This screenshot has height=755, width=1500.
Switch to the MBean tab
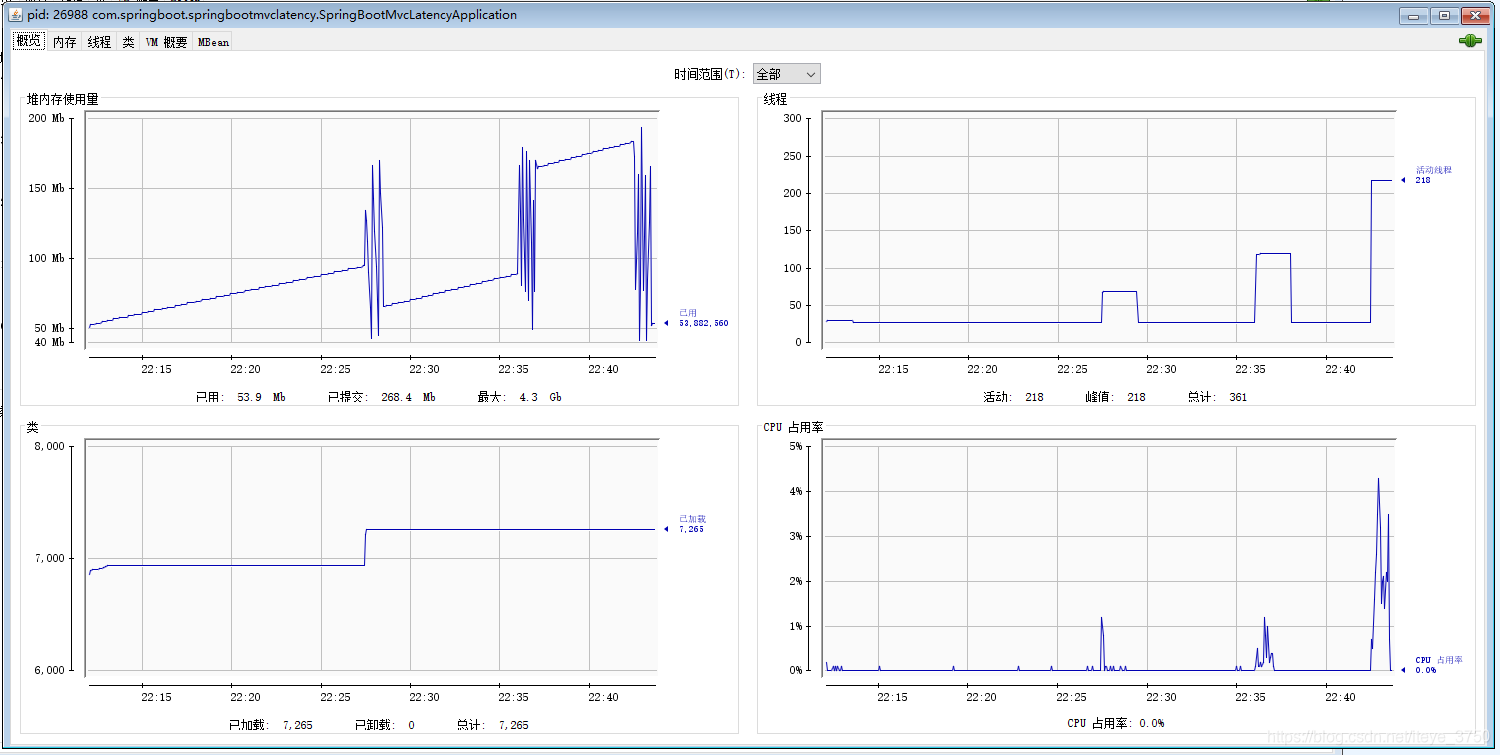[x=213, y=42]
